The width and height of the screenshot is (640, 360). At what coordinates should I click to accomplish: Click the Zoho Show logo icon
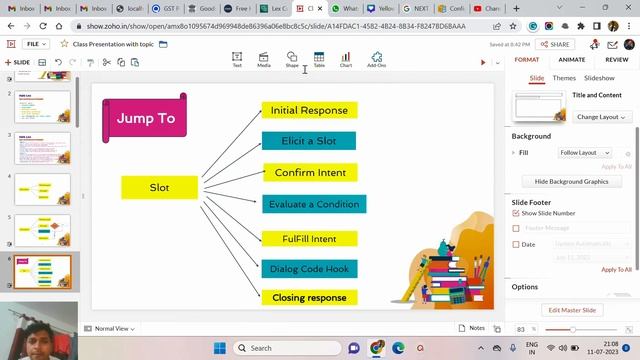pos(11,44)
